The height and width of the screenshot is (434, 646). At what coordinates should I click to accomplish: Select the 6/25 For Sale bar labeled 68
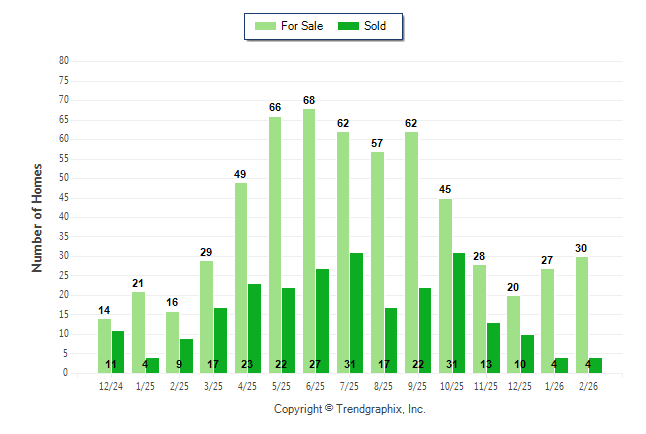(309, 240)
